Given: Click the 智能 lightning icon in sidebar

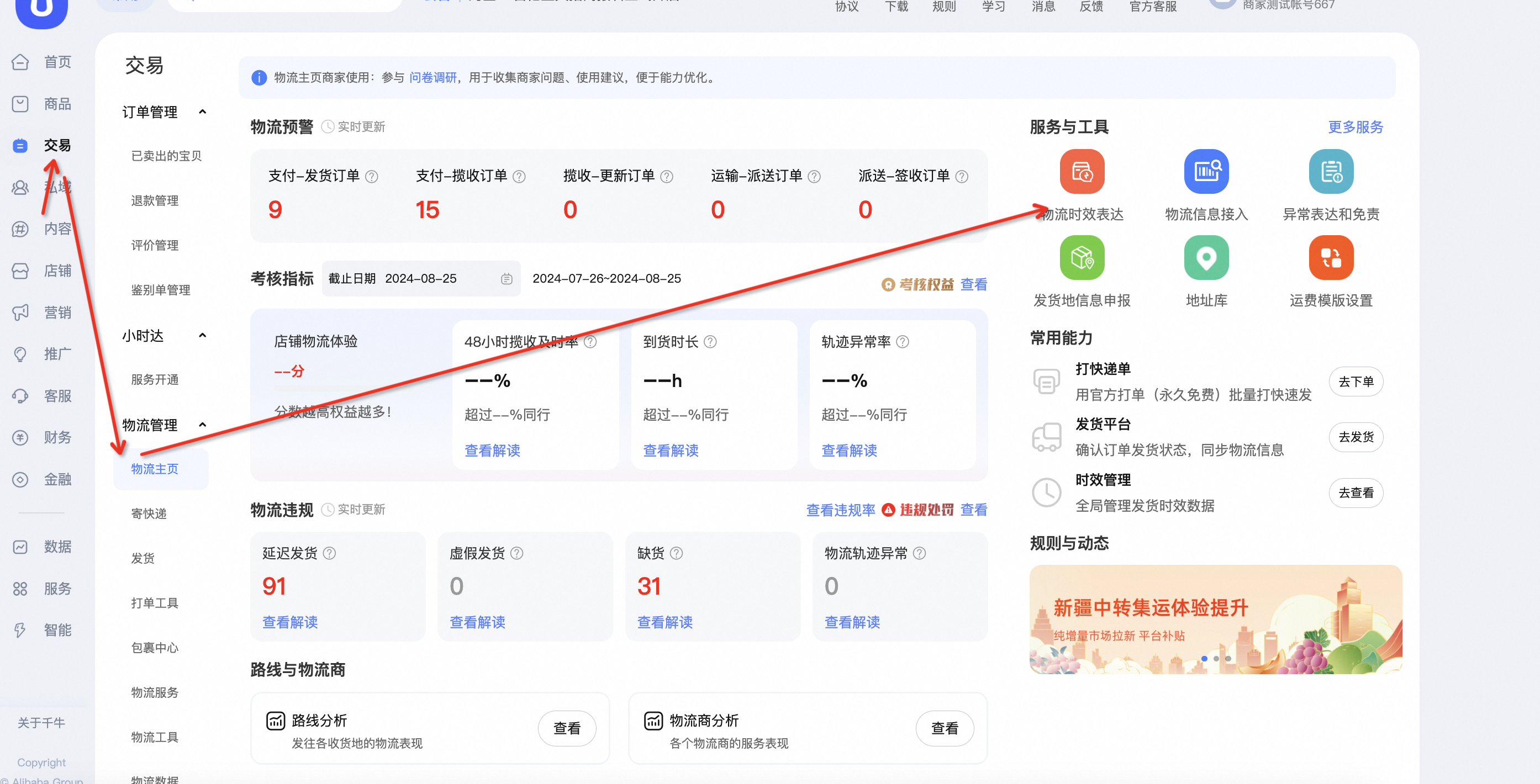Looking at the screenshot, I should 20,630.
